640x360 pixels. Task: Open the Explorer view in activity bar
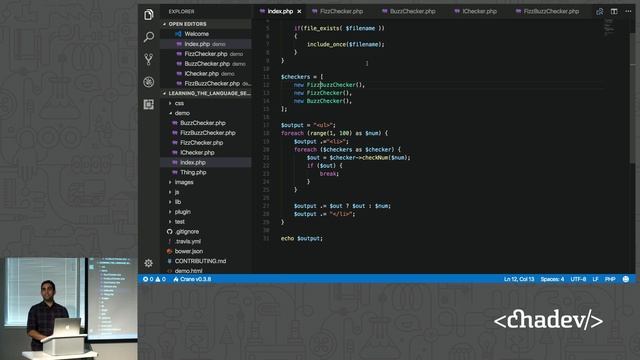click(149, 15)
